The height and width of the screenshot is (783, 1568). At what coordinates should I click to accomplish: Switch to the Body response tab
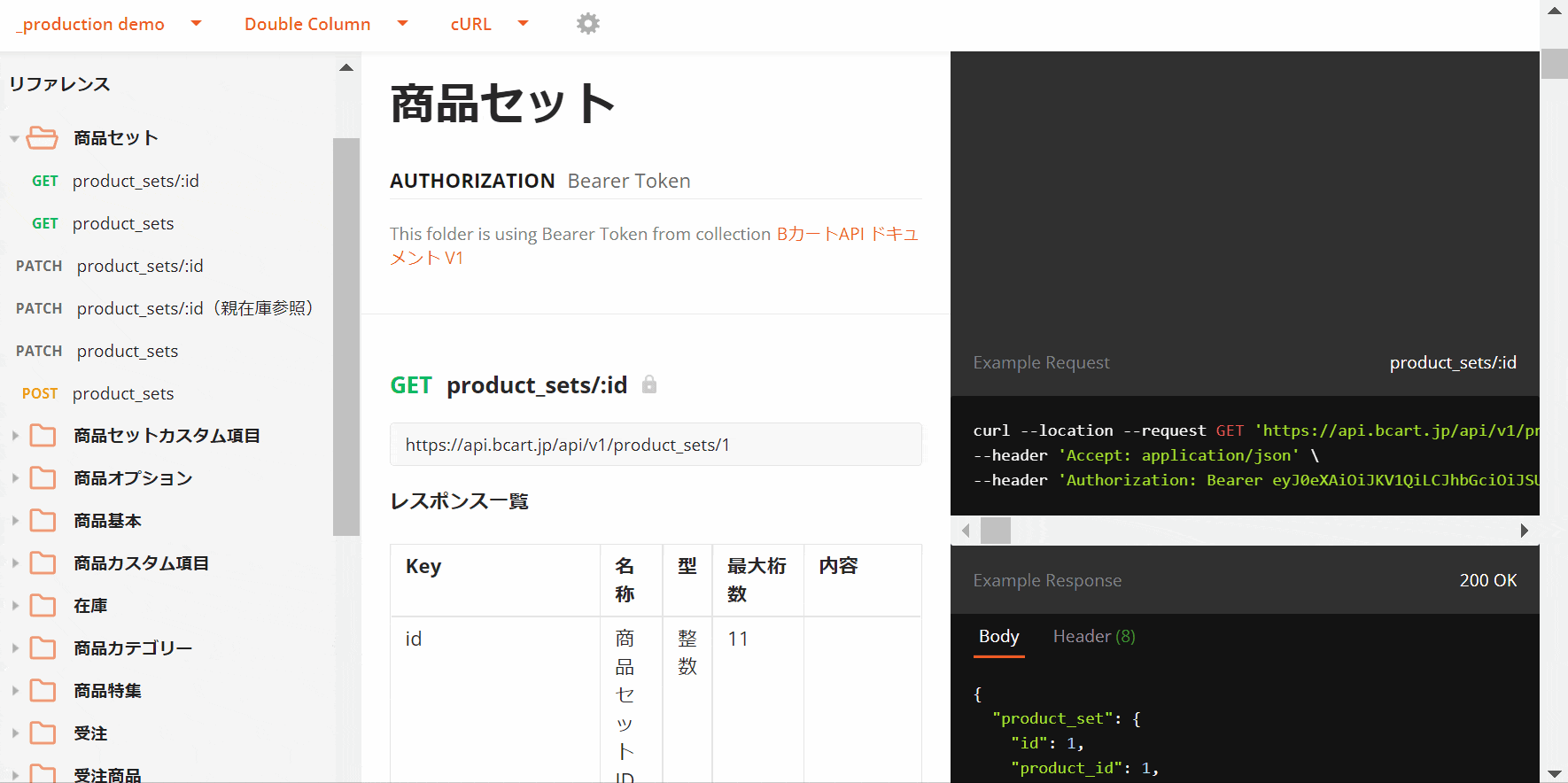[x=998, y=637]
